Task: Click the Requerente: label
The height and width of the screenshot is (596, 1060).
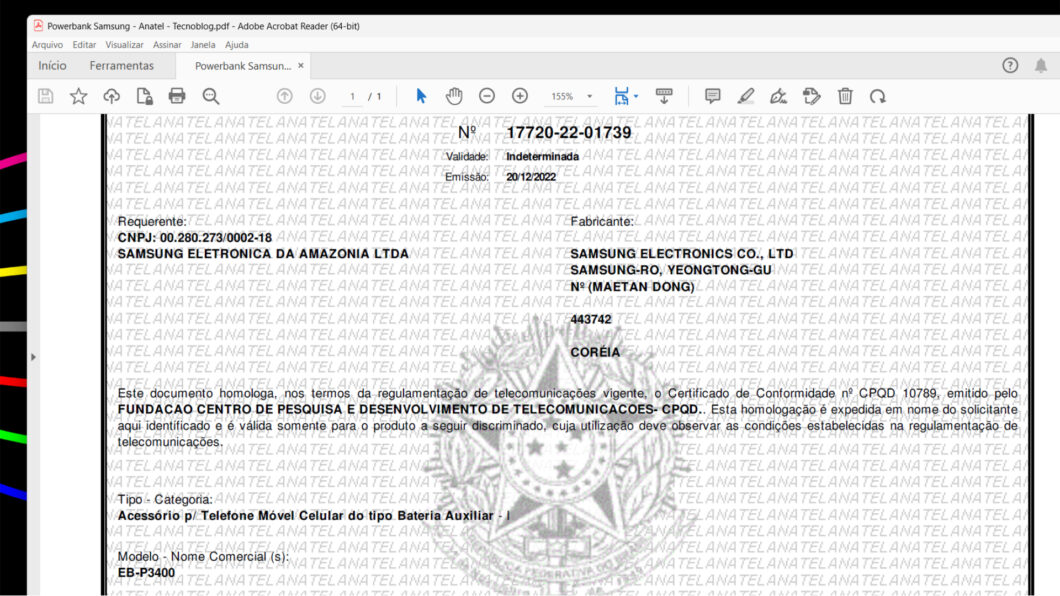Action: click(152, 222)
